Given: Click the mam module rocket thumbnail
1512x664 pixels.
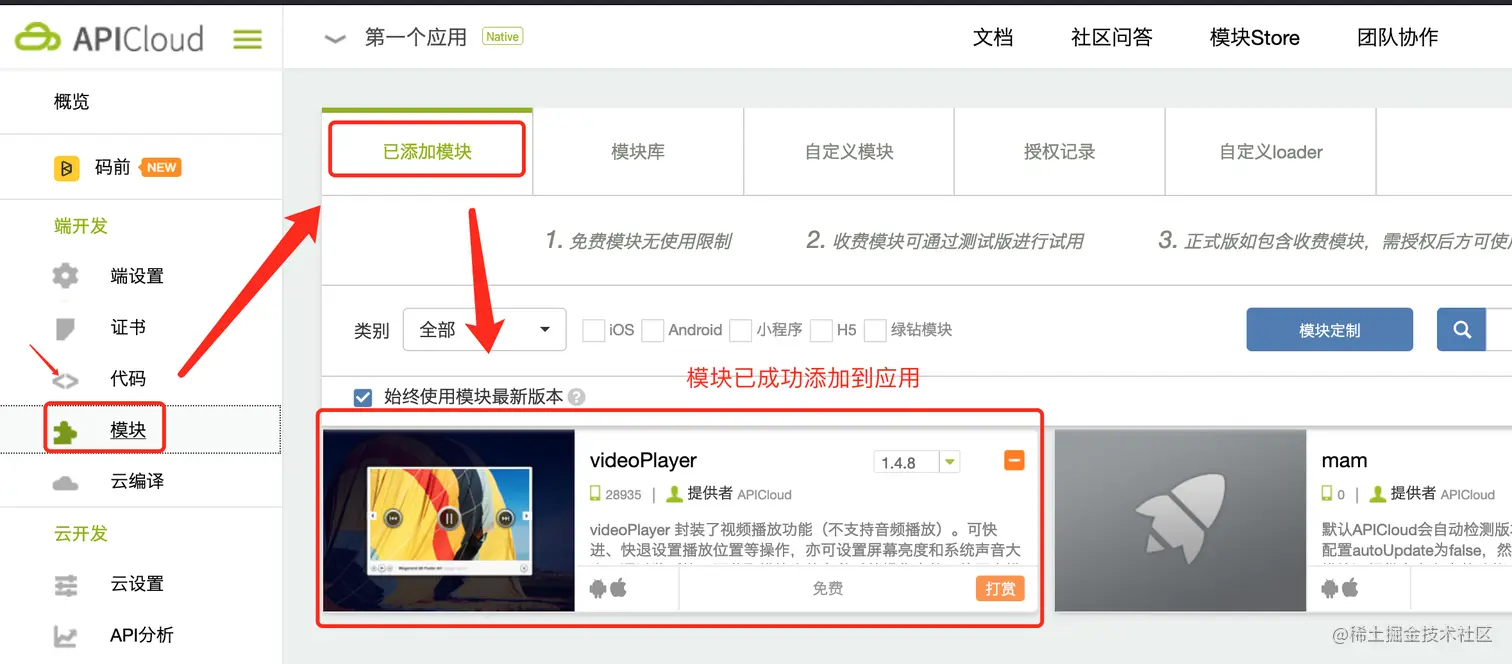Looking at the screenshot, I should point(1181,520).
